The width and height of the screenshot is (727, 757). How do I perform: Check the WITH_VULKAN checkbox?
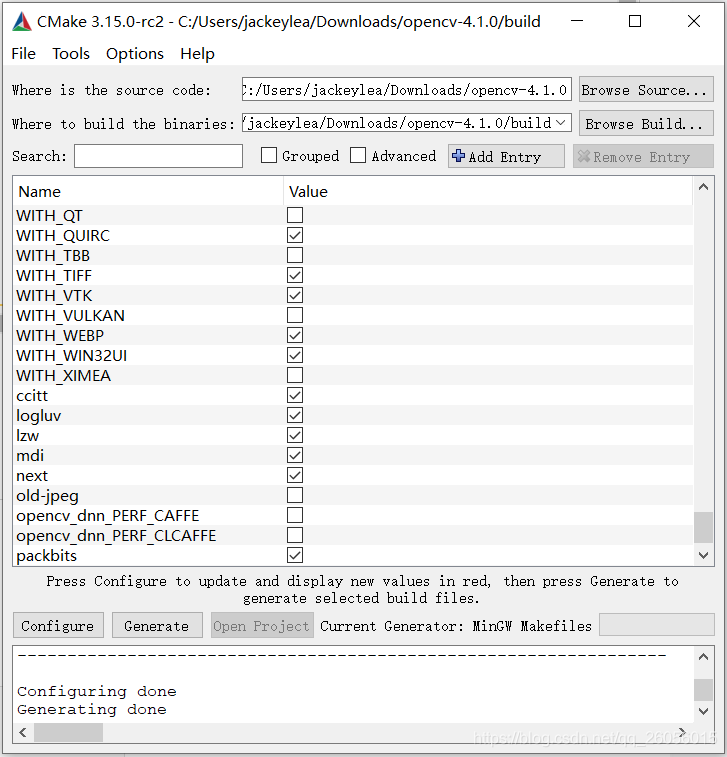click(x=295, y=315)
